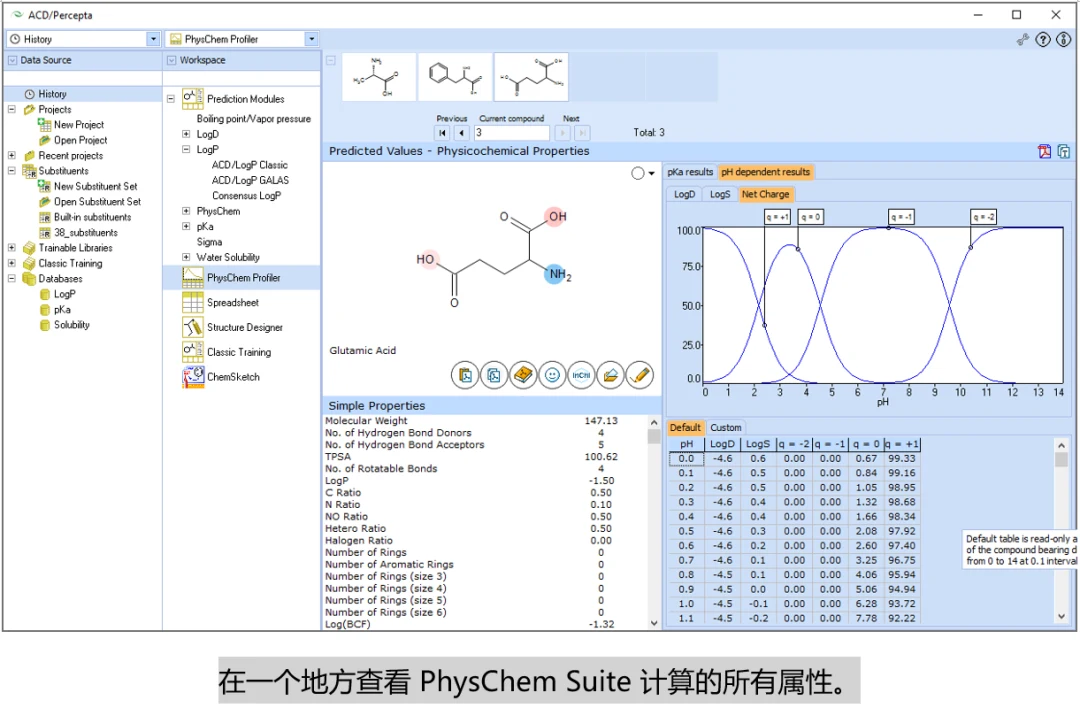Screen dimensions: 1080x708
Task: Select the LogD plot tab
Action: (x=684, y=195)
